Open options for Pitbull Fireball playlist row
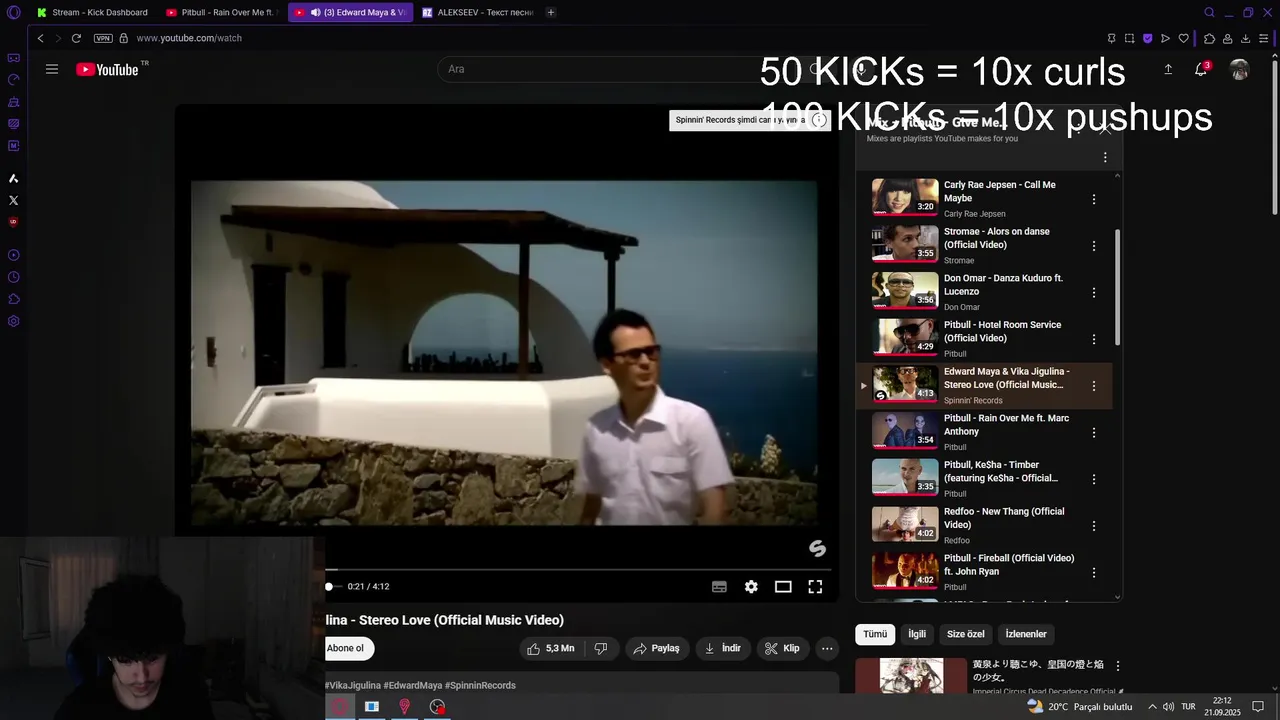Viewport: 1280px width, 720px height. click(x=1094, y=573)
